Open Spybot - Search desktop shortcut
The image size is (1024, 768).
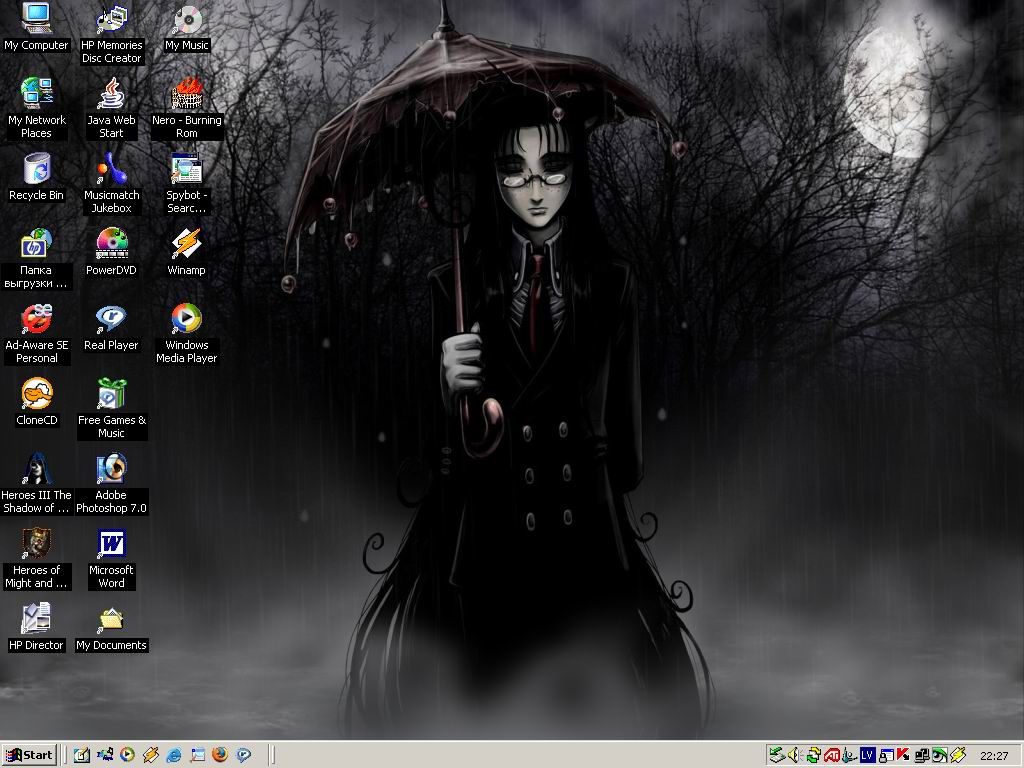click(187, 183)
